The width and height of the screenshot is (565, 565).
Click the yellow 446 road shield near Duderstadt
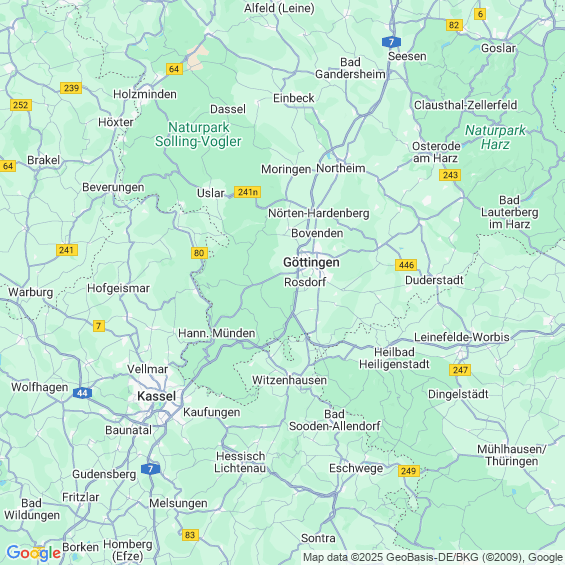tap(406, 265)
